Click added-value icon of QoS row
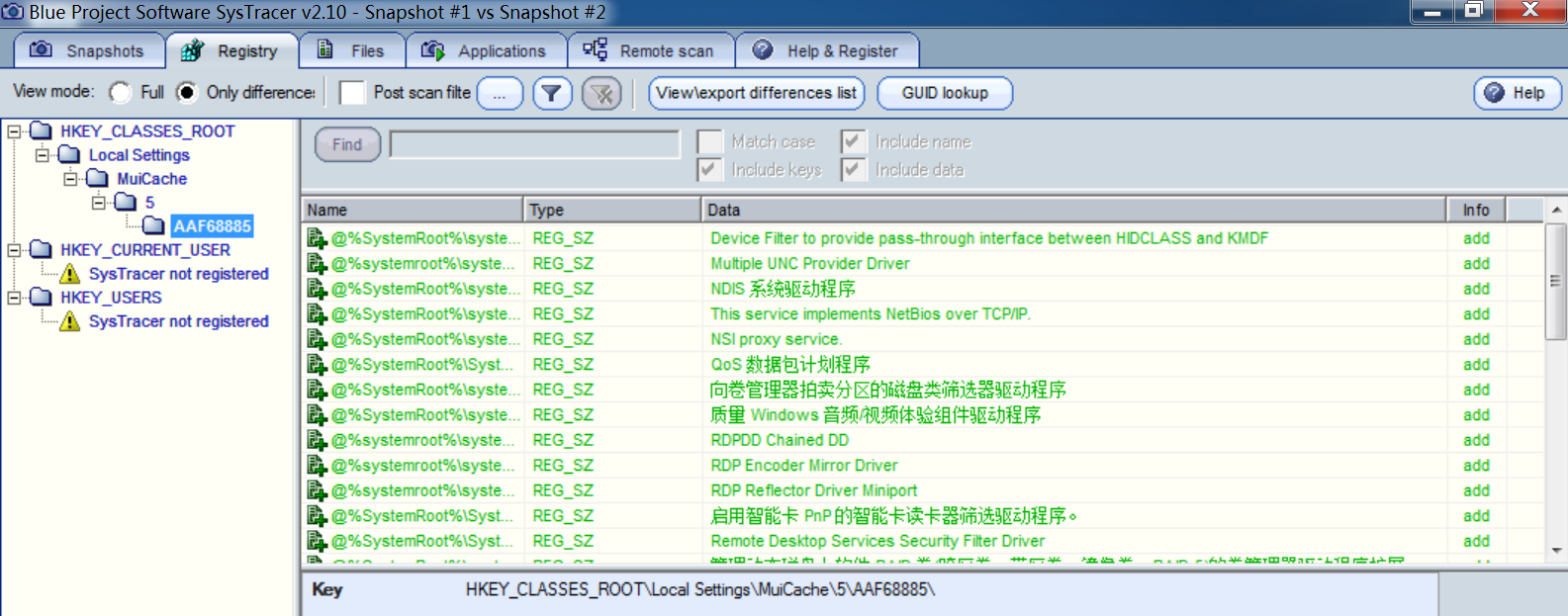1568x616 pixels. point(317,364)
